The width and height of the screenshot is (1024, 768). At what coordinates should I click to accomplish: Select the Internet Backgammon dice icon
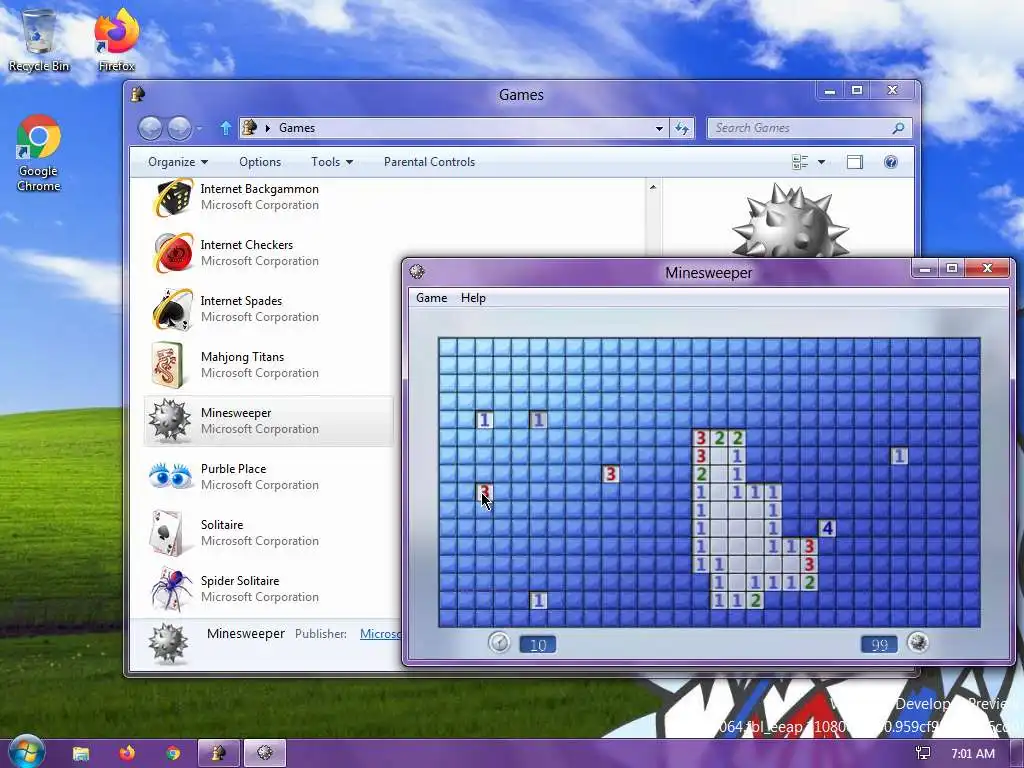pos(172,197)
